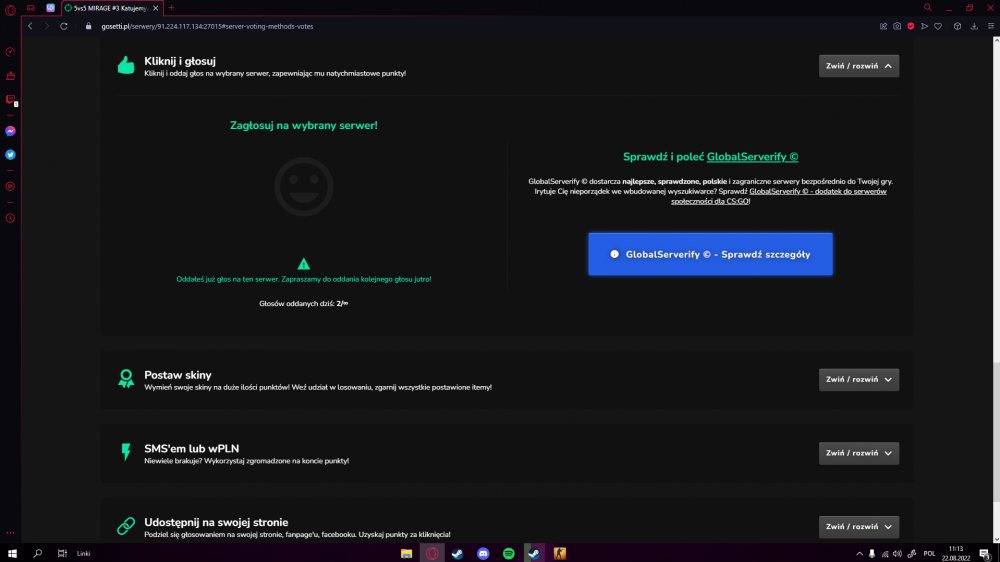Viewport: 1000px width, 562px height.
Task: View site security padlock info
Action: pyautogui.click(x=89, y=26)
